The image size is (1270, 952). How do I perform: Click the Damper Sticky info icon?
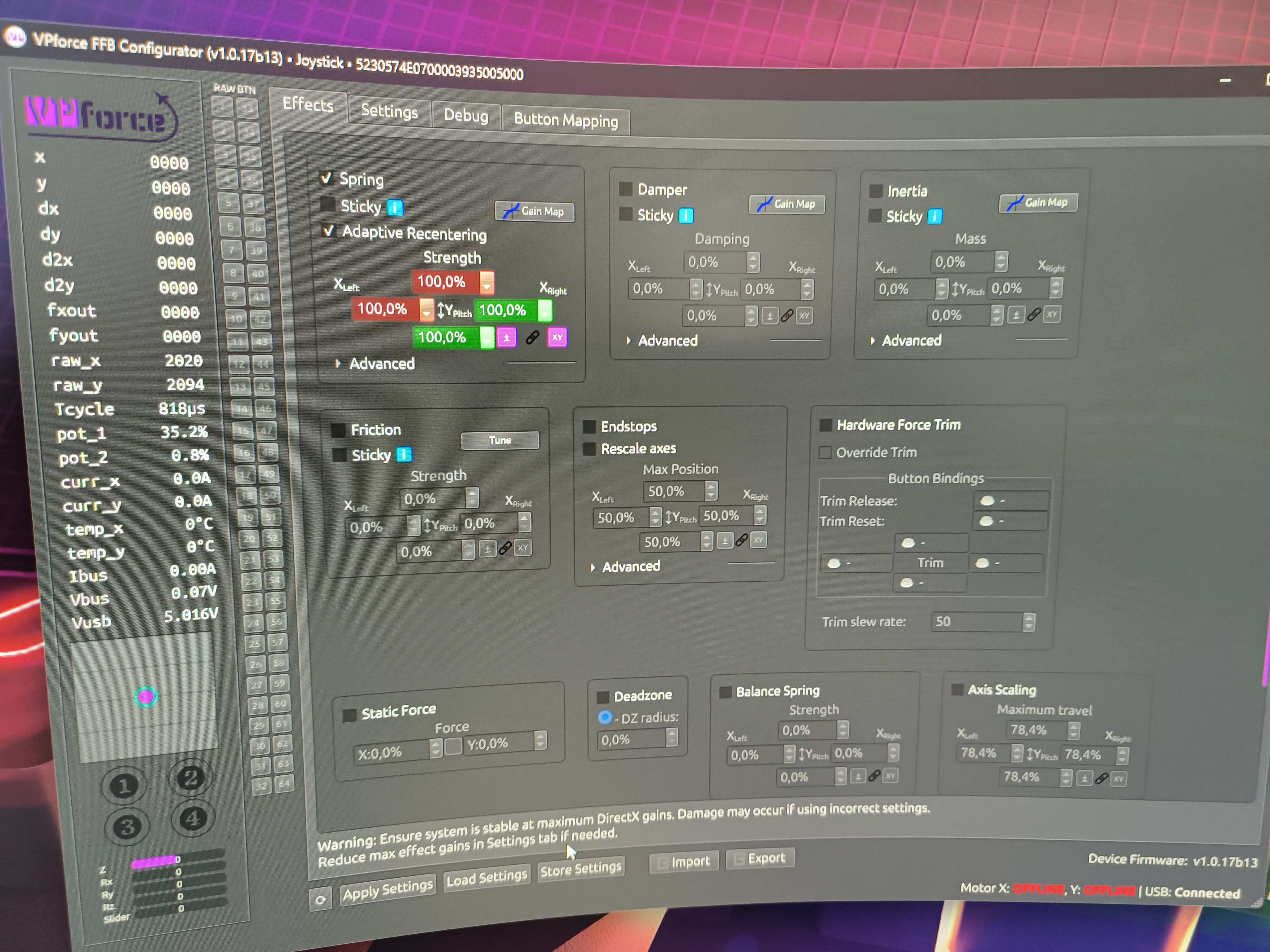click(x=686, y=216)
